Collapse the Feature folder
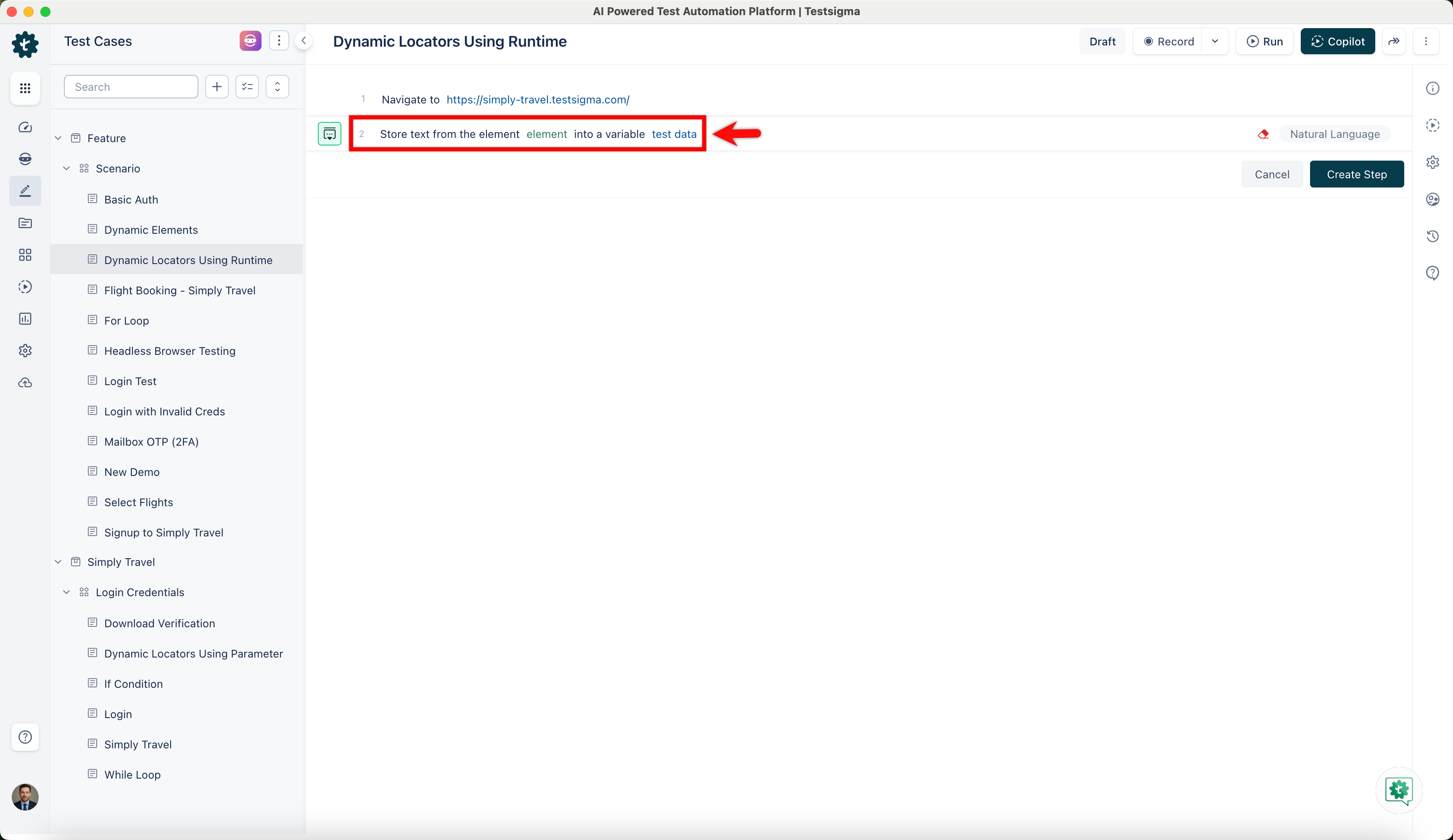This screenshot has width=1453, height=840. coord(58,138)
